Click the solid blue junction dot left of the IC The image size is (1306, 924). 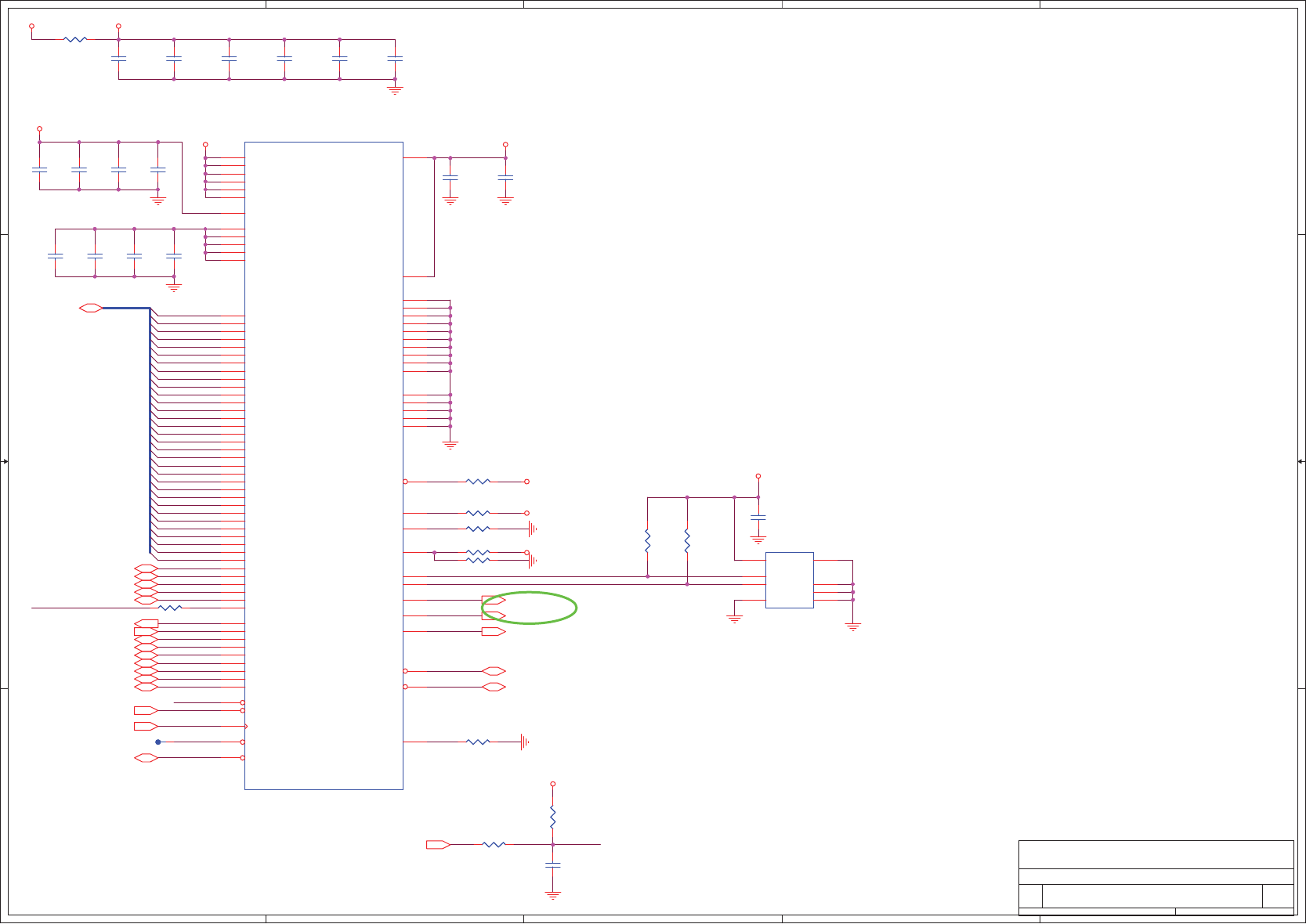(x=157, y=742)
